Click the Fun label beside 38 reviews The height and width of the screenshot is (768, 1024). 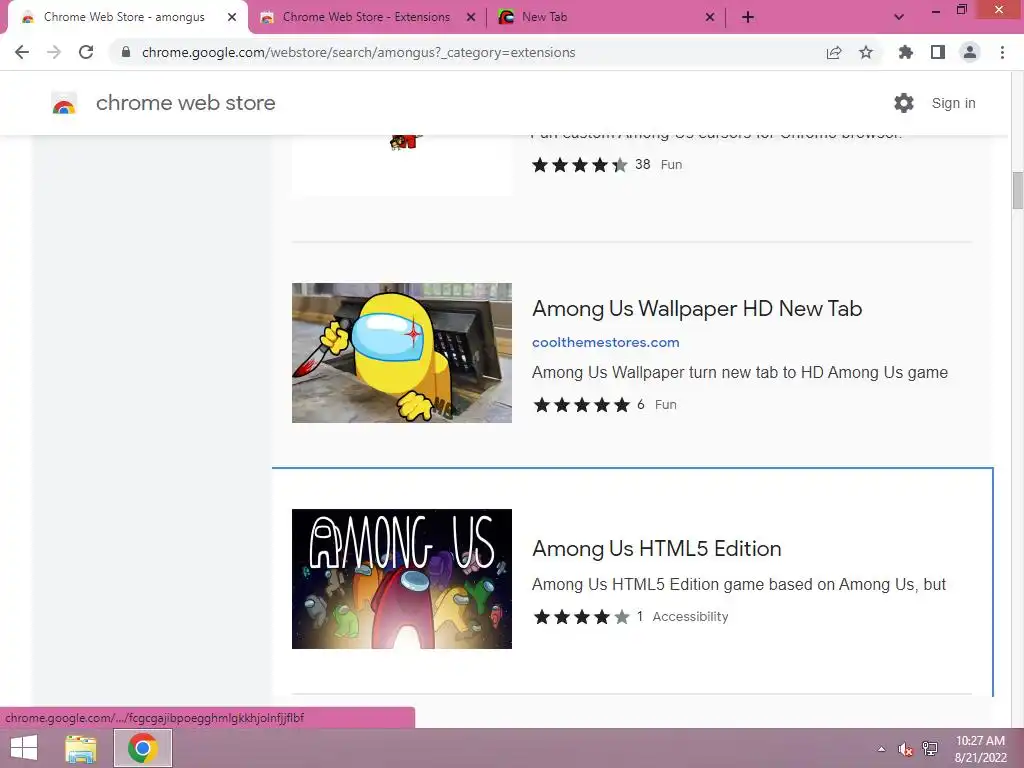coord(671,165)
